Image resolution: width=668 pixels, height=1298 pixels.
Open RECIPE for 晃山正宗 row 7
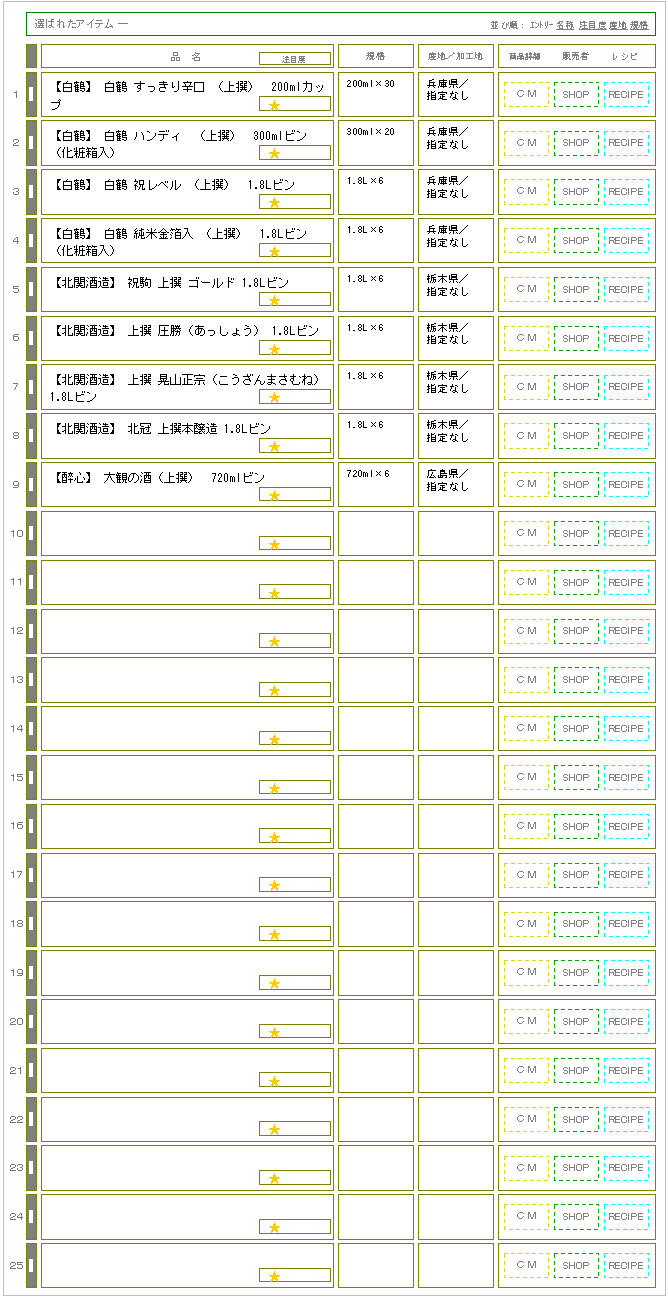626,387
